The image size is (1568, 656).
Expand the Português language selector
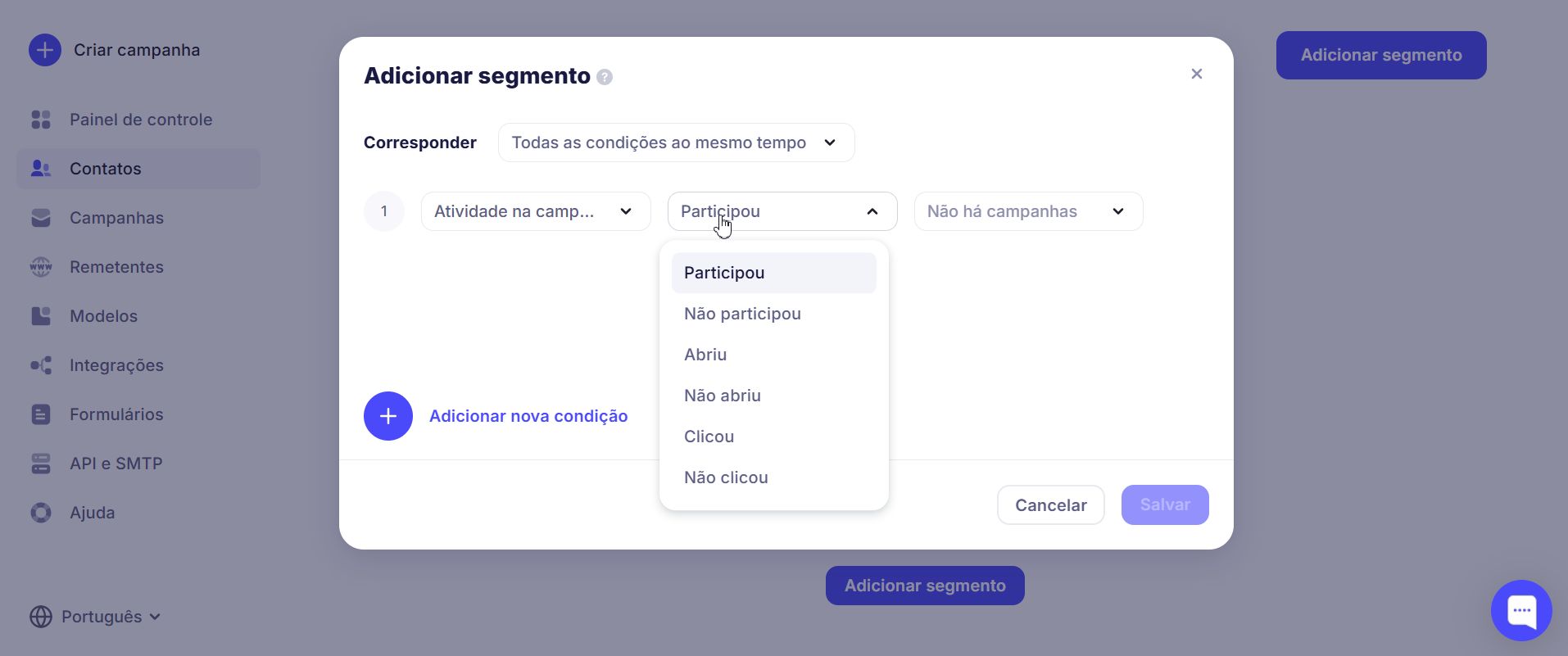tap(95, 617)
